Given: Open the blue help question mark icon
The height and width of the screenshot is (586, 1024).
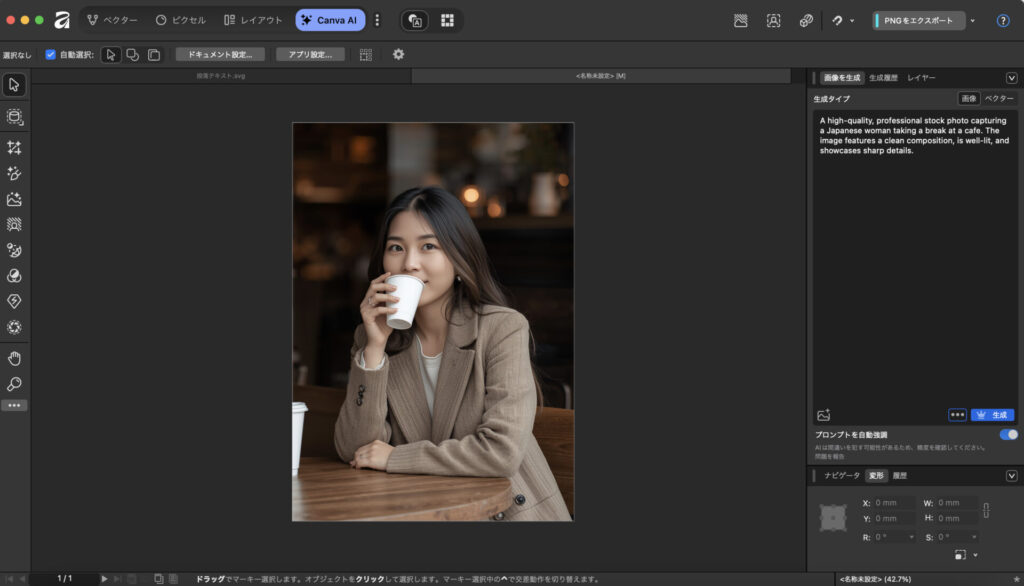Looking at the screenshot, I should click(x=1003, y=20).
